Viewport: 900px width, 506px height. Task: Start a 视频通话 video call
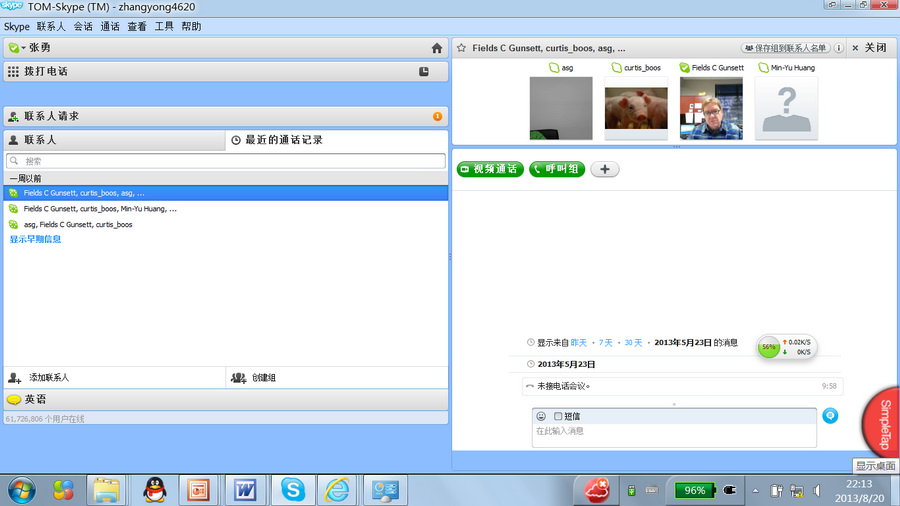click(490, 170)
